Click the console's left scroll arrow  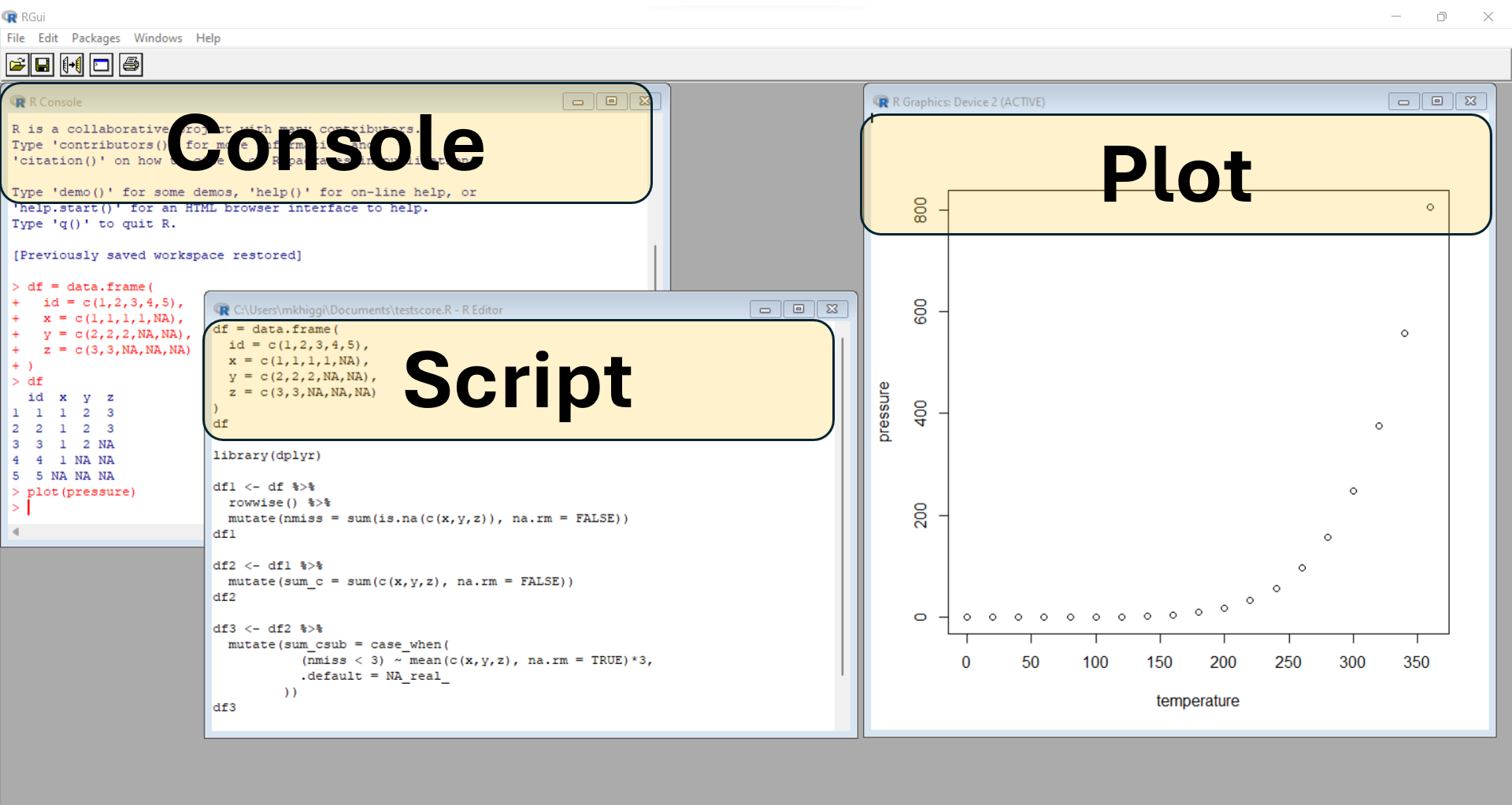15,532
